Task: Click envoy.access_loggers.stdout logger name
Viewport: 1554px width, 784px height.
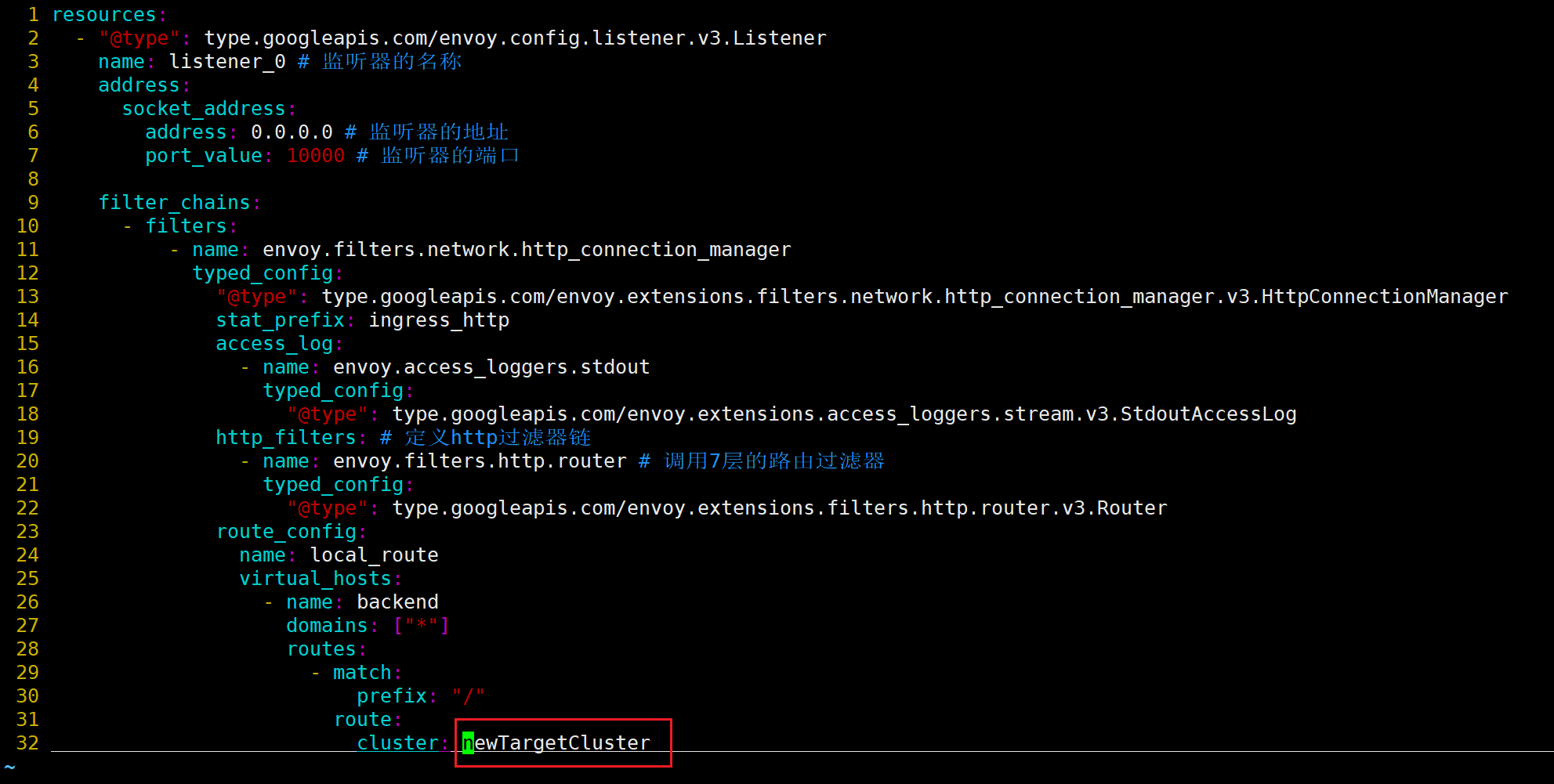Action: point(491,367)
